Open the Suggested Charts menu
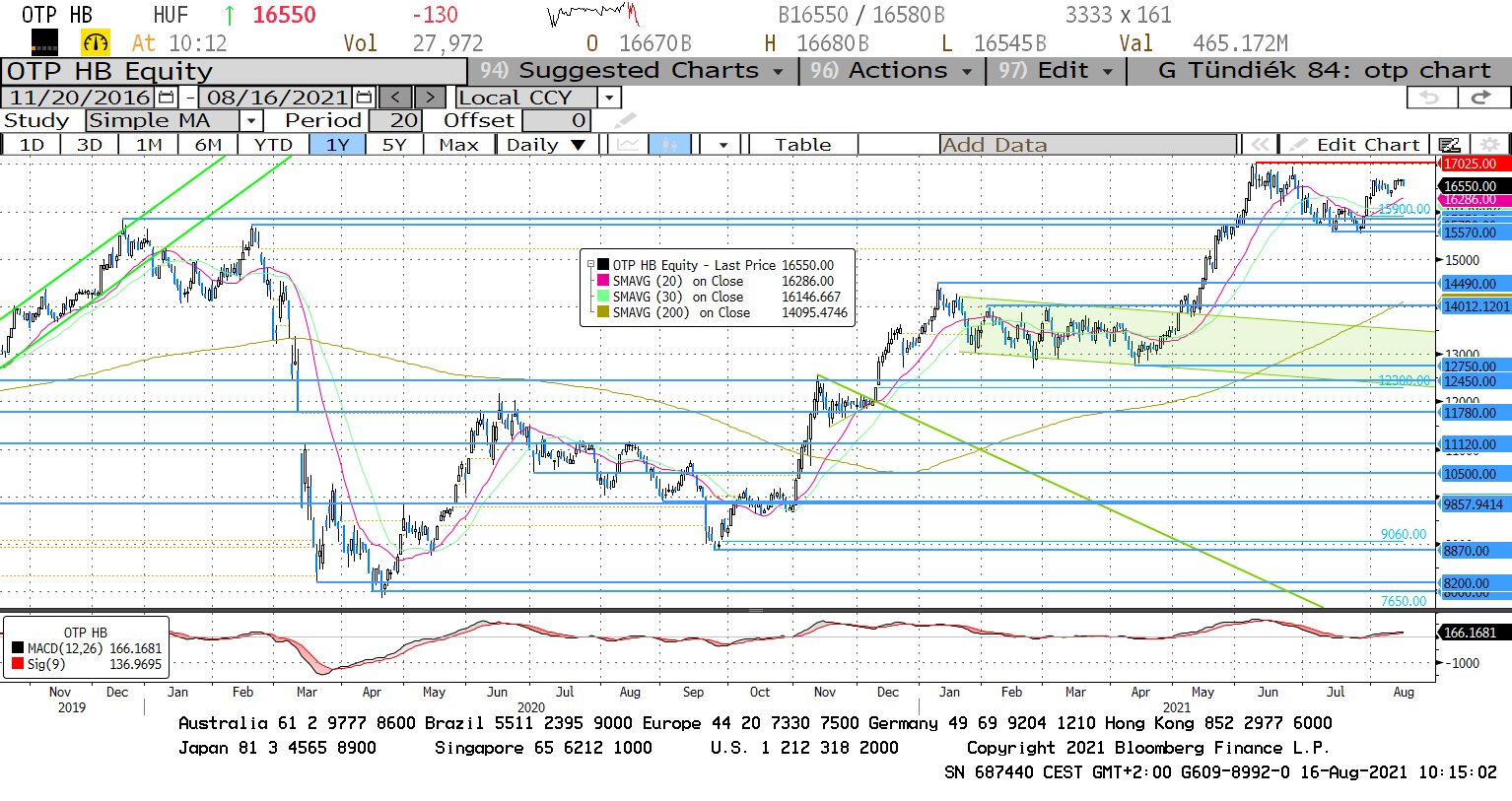 tap(631, 71)
